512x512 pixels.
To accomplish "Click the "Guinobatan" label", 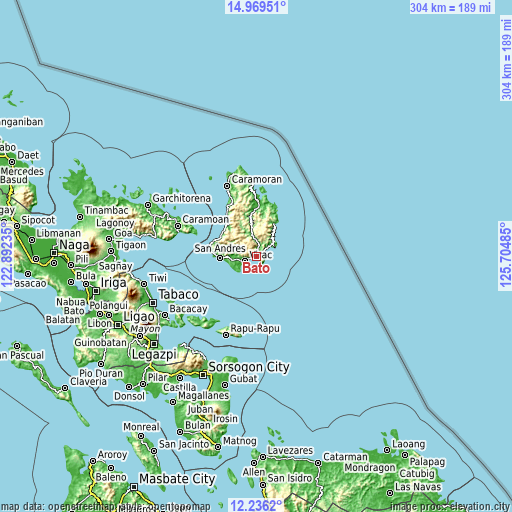I will click(x=100, y=342).
